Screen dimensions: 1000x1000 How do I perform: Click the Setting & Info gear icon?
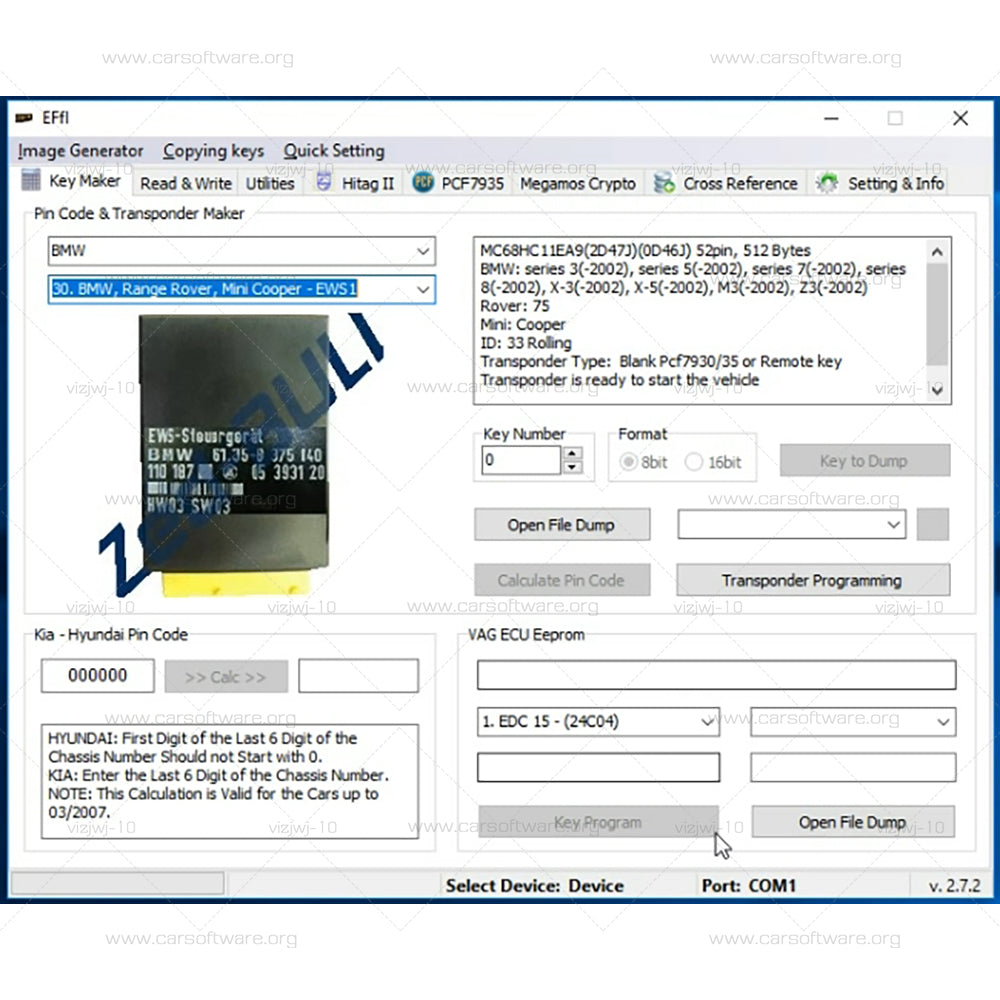(x=827, y=183)
